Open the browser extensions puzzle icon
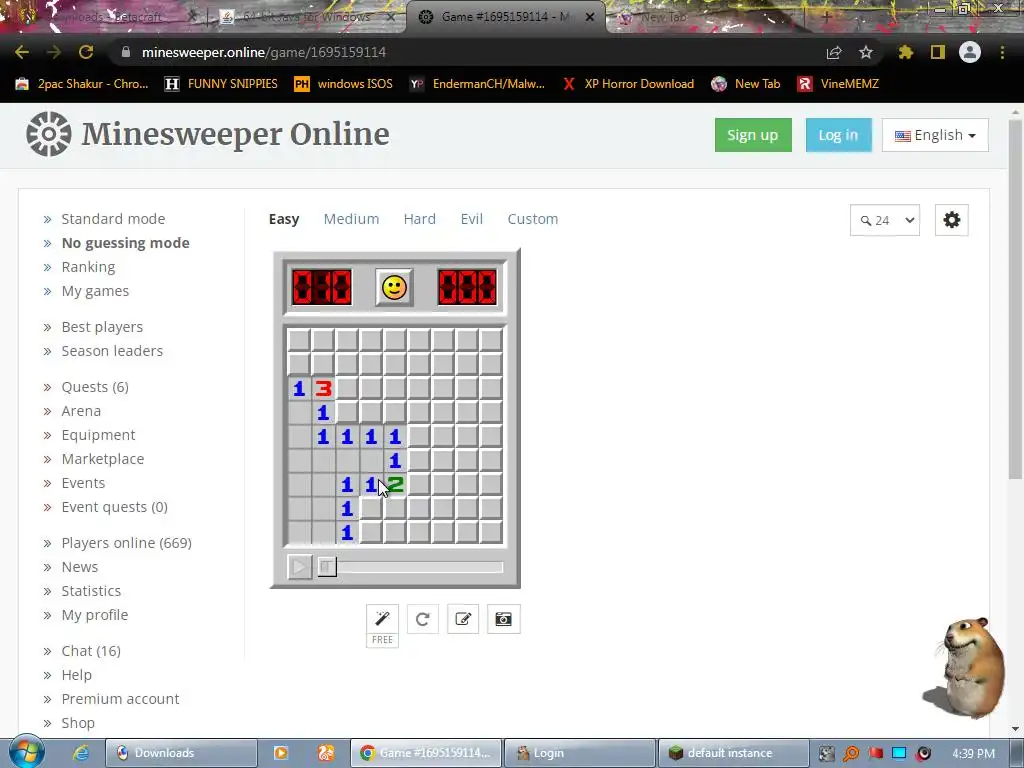 coord(906,52)
